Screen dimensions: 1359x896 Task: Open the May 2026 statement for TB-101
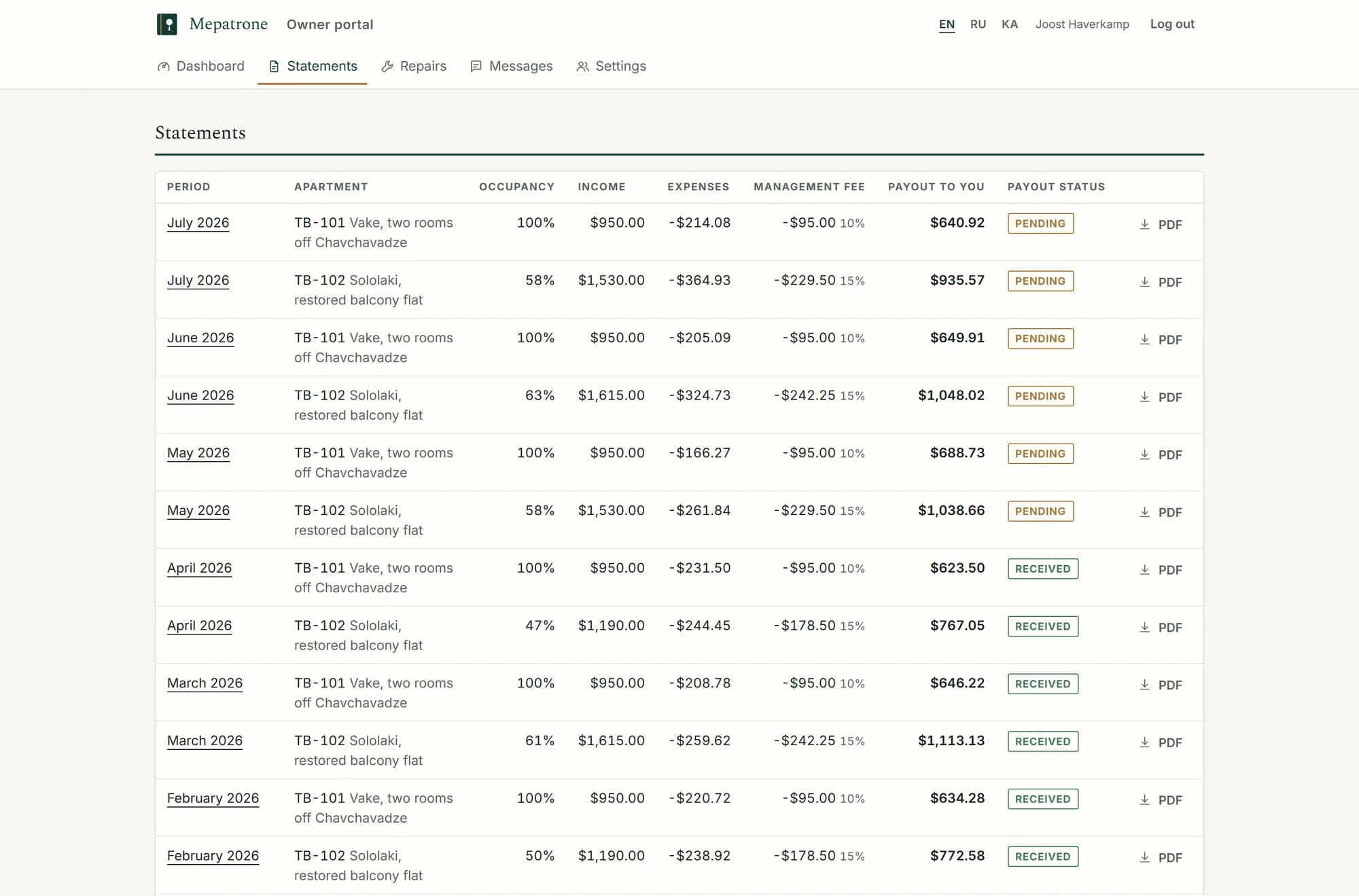198,453
